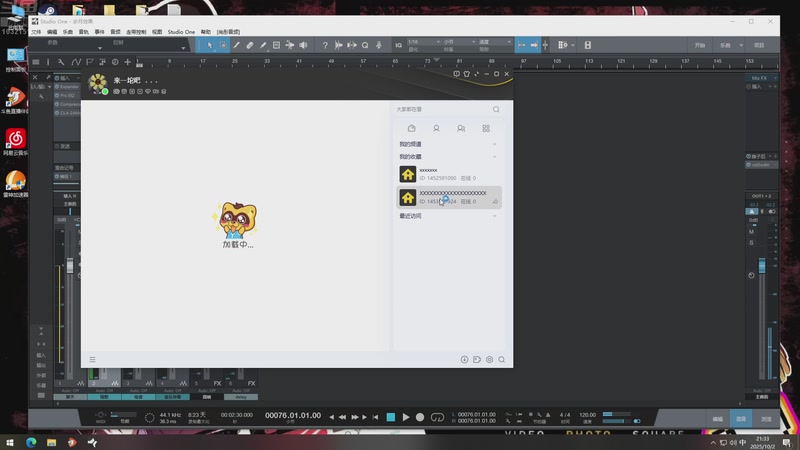The image size is (800, 450).
Task: Toggle Solo S button on main output channel
Action: (752, 243)
